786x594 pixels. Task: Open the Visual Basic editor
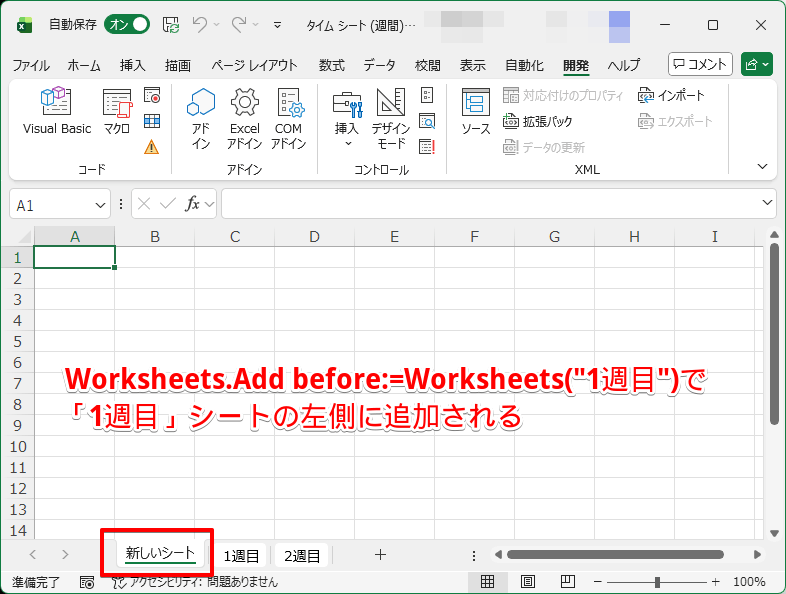click(x=56, y=111)
